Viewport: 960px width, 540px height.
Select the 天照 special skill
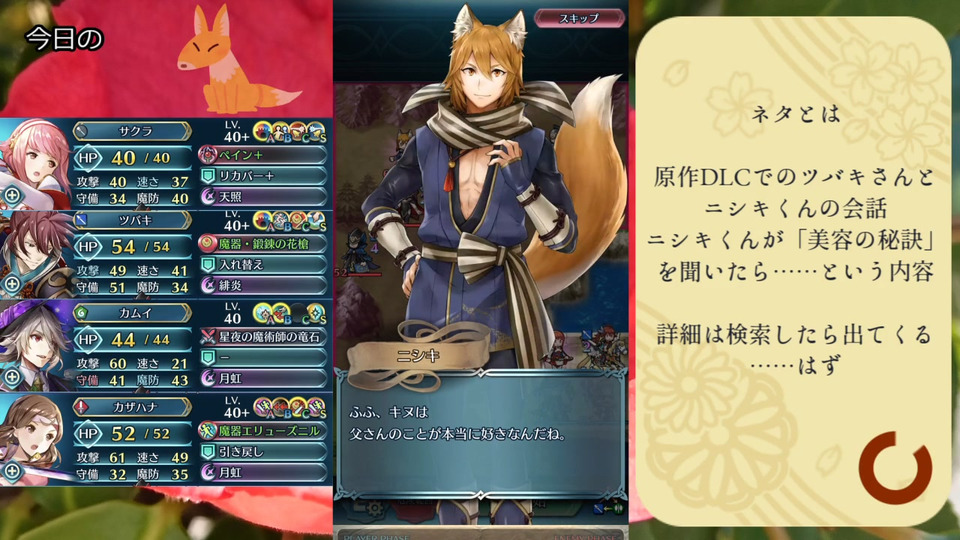point(263,197)
